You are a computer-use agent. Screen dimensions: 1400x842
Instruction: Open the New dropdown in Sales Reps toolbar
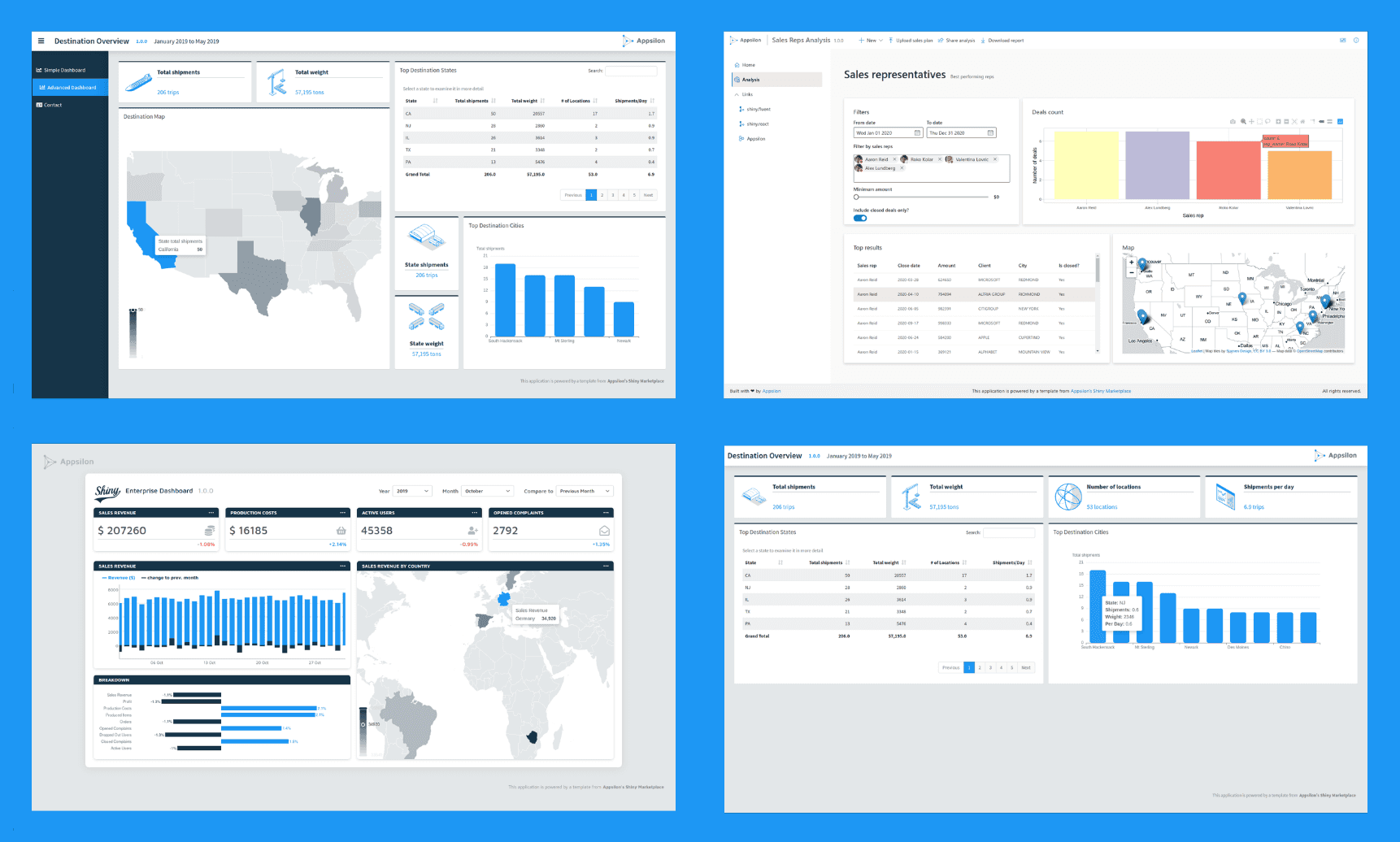871,41
